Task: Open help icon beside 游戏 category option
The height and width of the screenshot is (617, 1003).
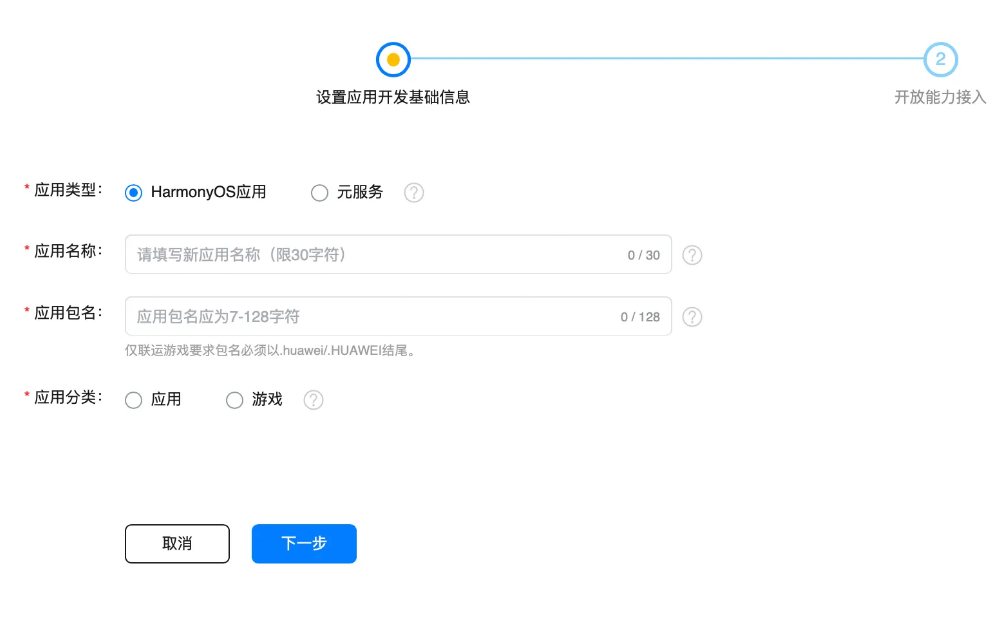Action: click(x=313, y=400)
